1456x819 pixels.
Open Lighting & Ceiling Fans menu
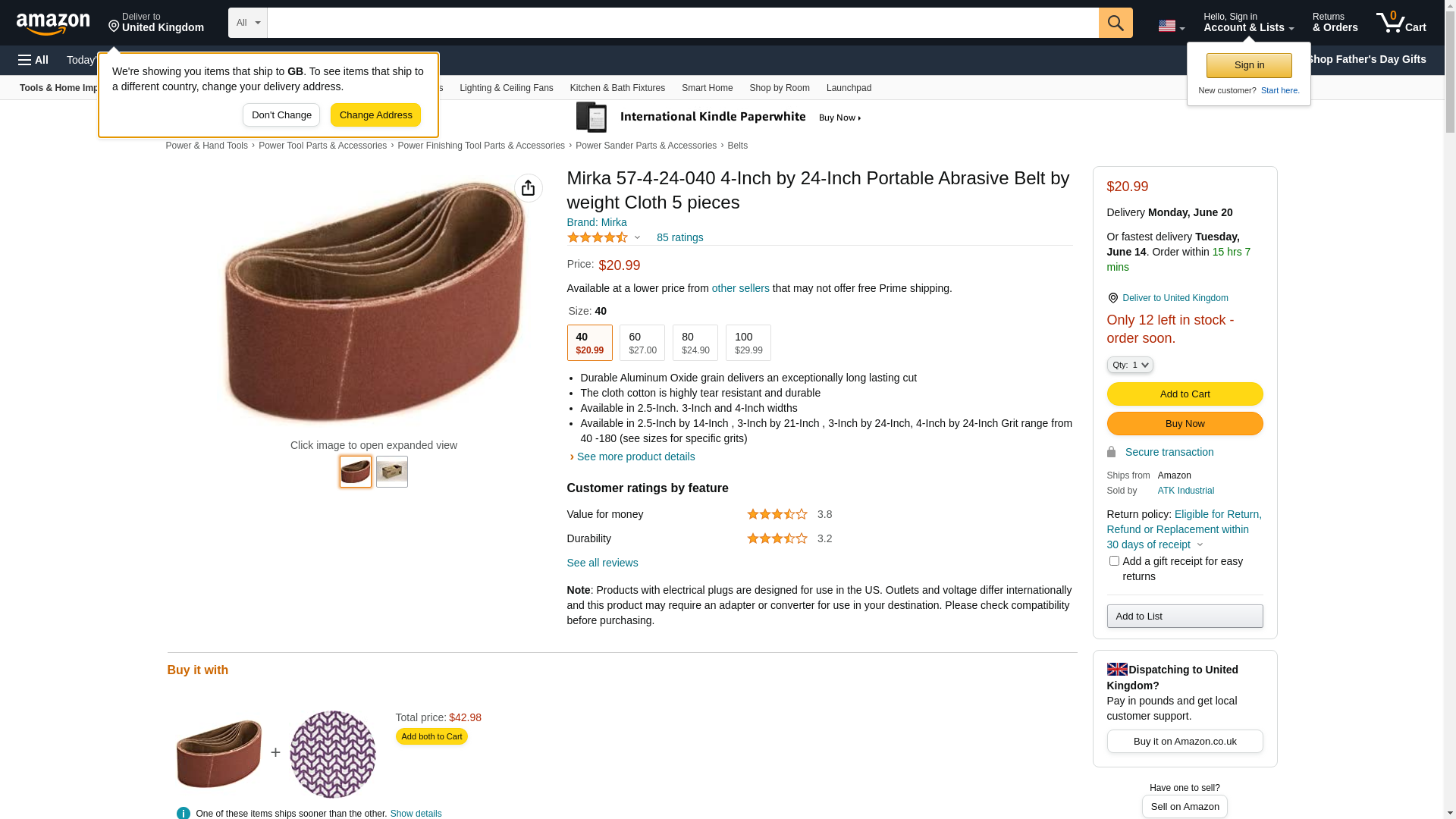506,88
